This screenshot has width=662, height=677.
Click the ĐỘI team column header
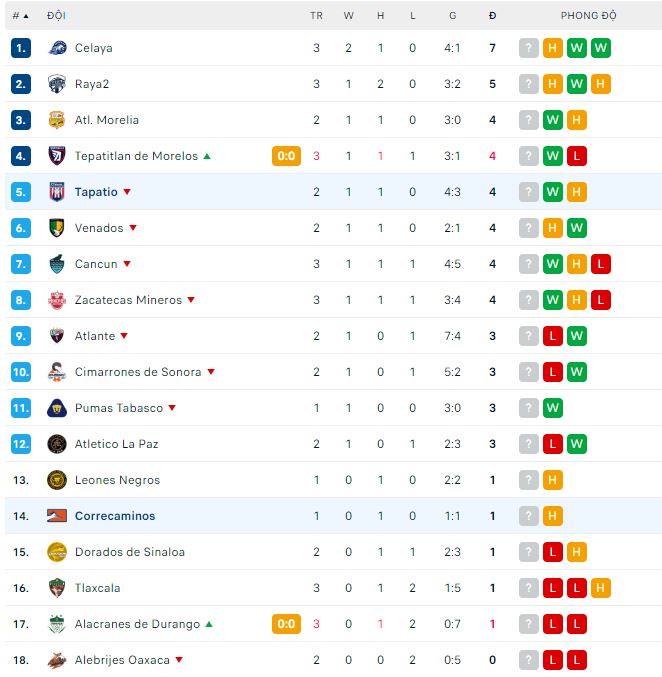click(56, 16)
